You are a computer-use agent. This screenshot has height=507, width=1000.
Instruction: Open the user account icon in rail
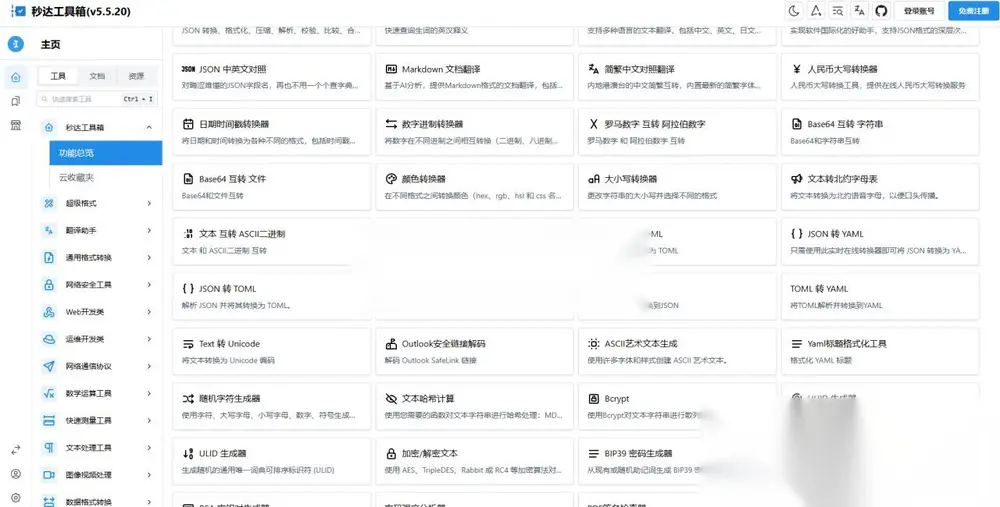(16, 474)
